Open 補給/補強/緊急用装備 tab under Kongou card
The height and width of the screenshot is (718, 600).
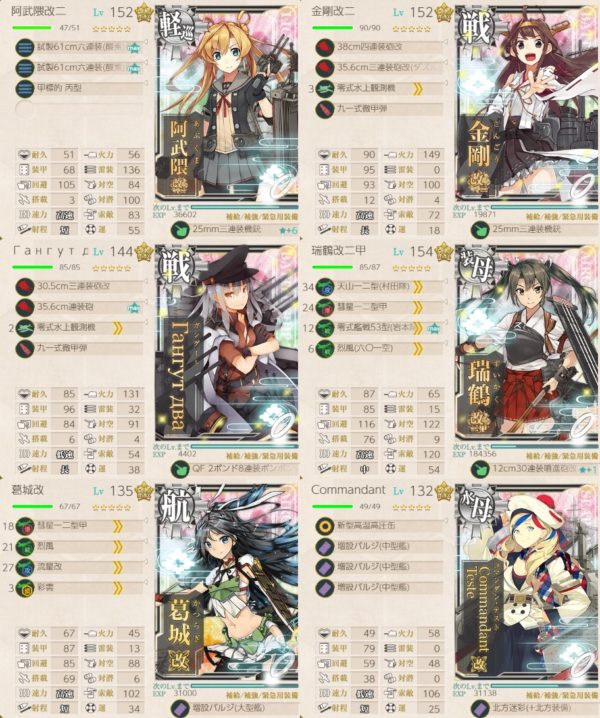click(562, 217)
